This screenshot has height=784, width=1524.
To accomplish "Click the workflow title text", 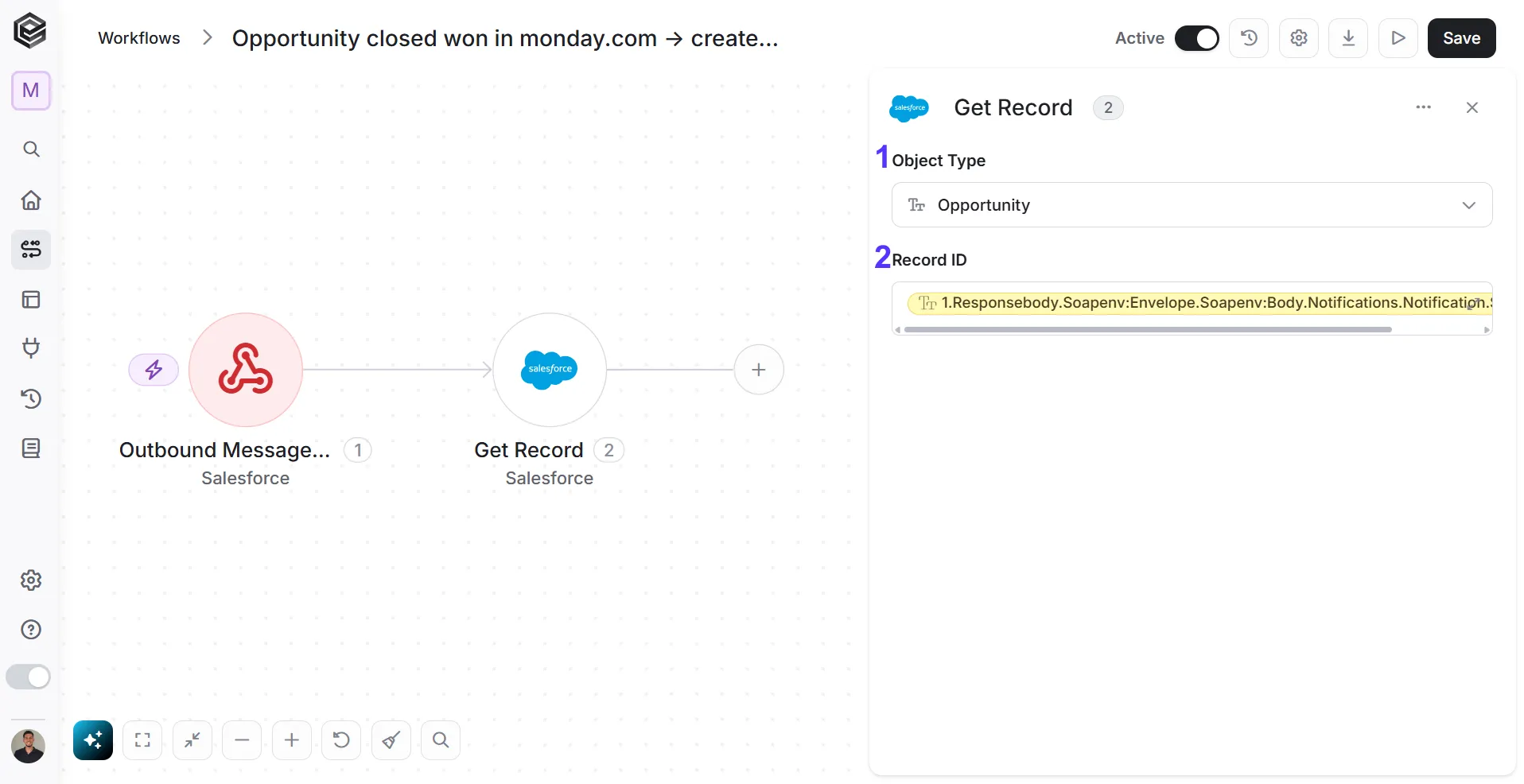I will 505,38.
